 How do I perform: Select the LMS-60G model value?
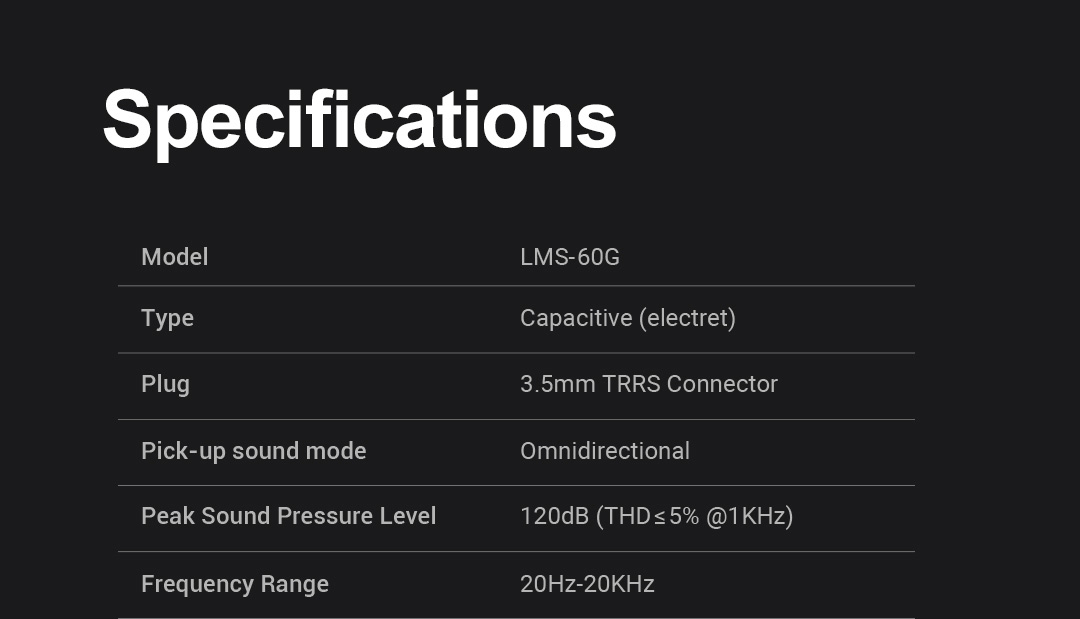(570, 257)
